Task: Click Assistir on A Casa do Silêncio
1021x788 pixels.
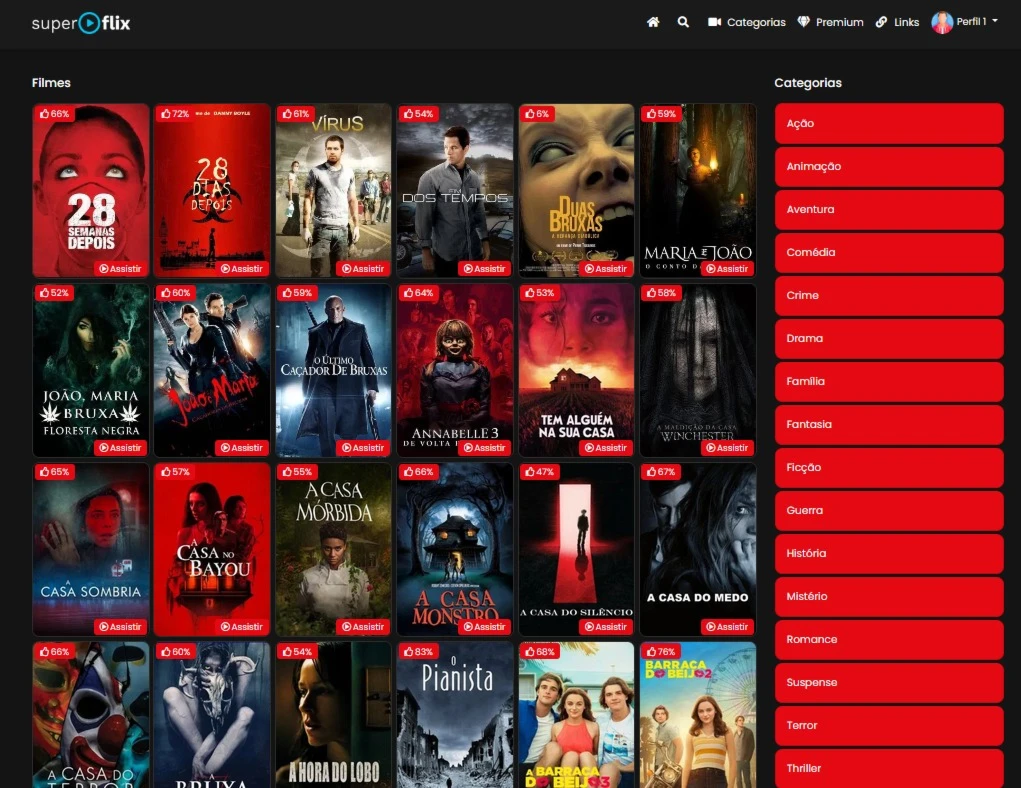Action: tap(606, 626)
